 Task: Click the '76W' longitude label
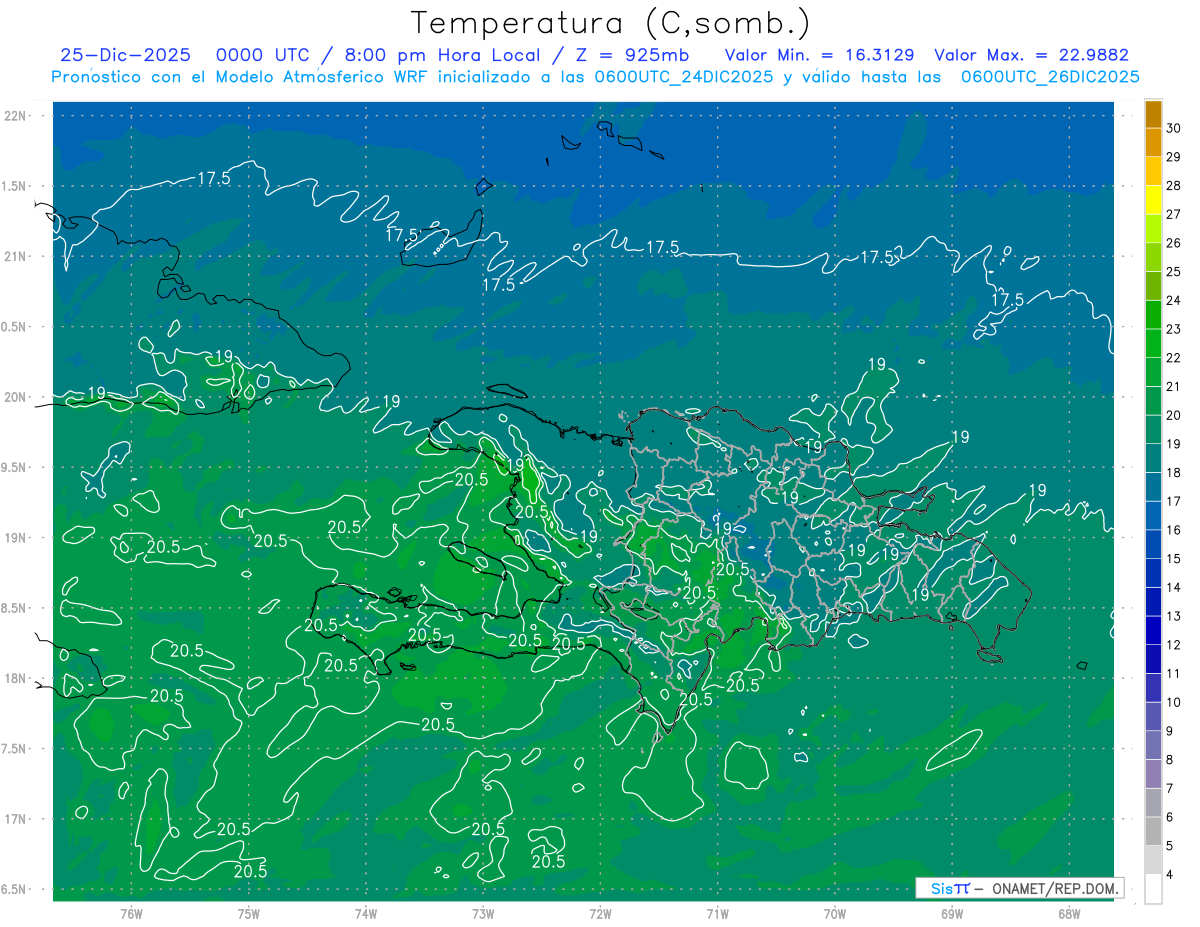click(131, 913)
